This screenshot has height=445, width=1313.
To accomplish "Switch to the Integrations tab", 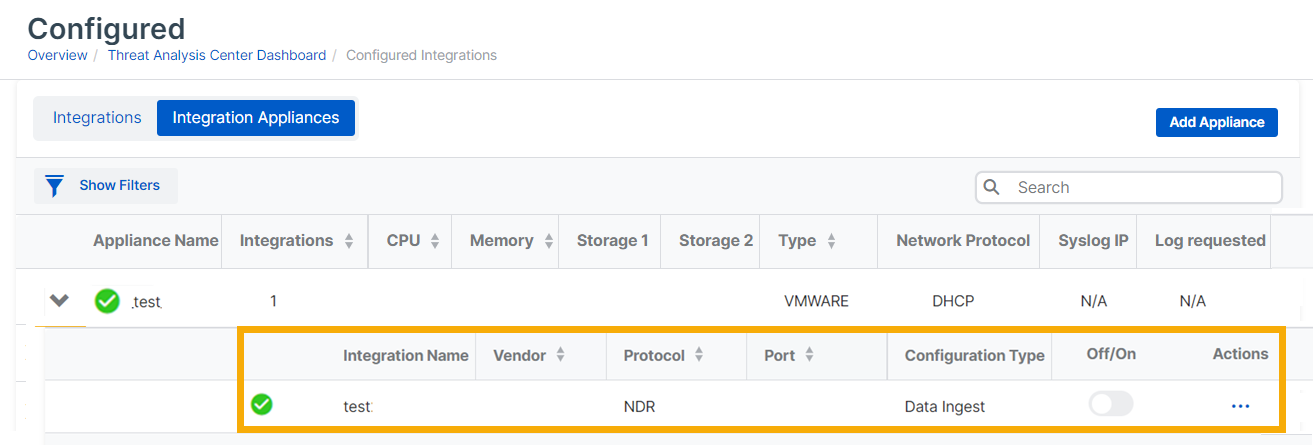I will coord(97,118).
